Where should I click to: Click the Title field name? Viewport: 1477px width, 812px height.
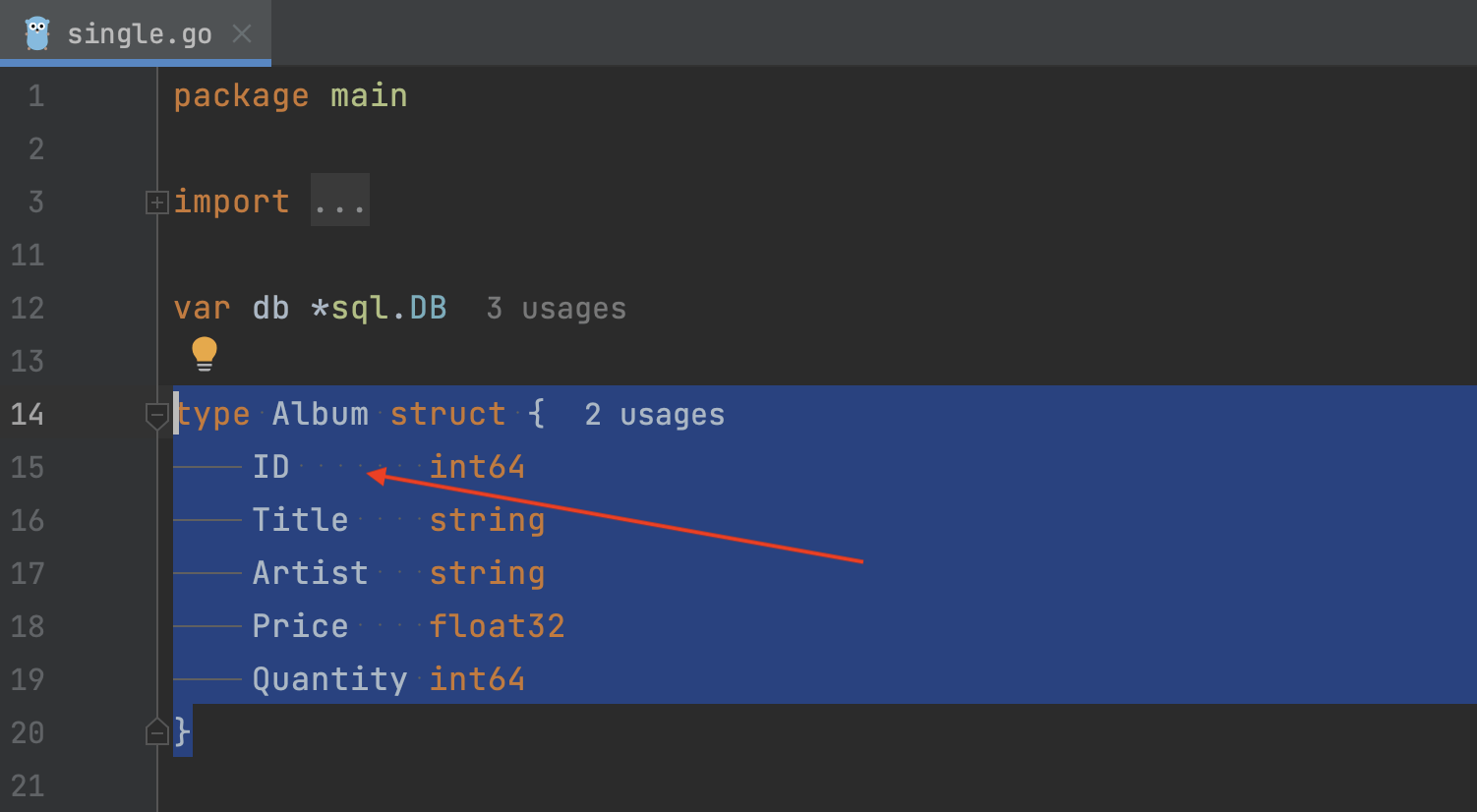(x=300, y=520)
